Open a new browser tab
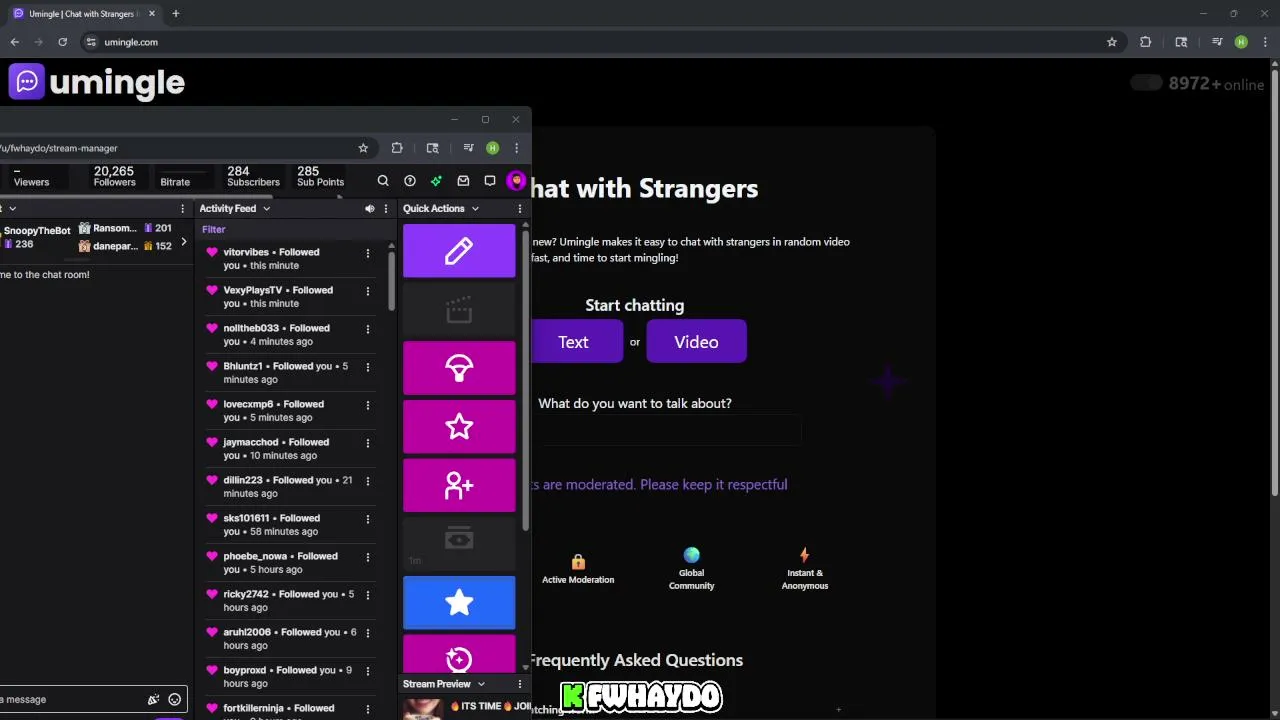Screen dimensions: 1280x720 [176, 14]
